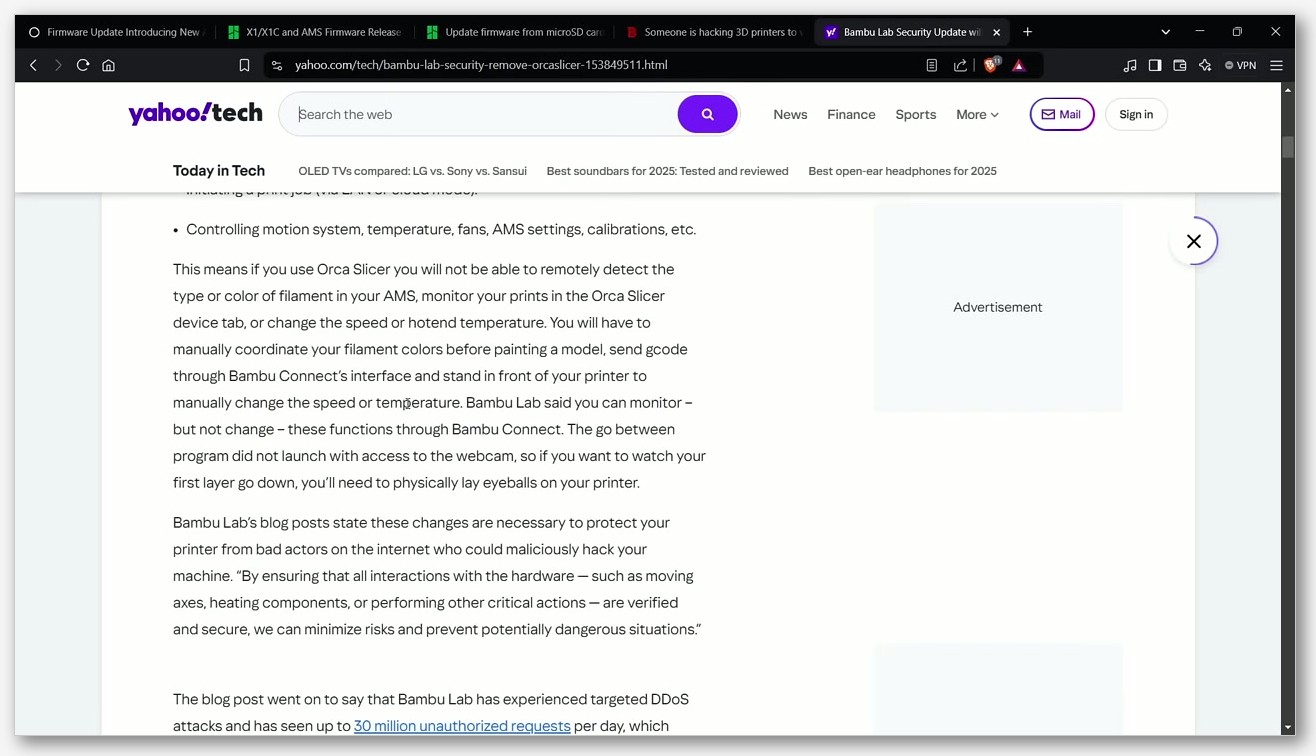Viewport: 1316px width, 756px height.
Task: Toggle the browser sidebar panel
Action: coord(1155,65)
